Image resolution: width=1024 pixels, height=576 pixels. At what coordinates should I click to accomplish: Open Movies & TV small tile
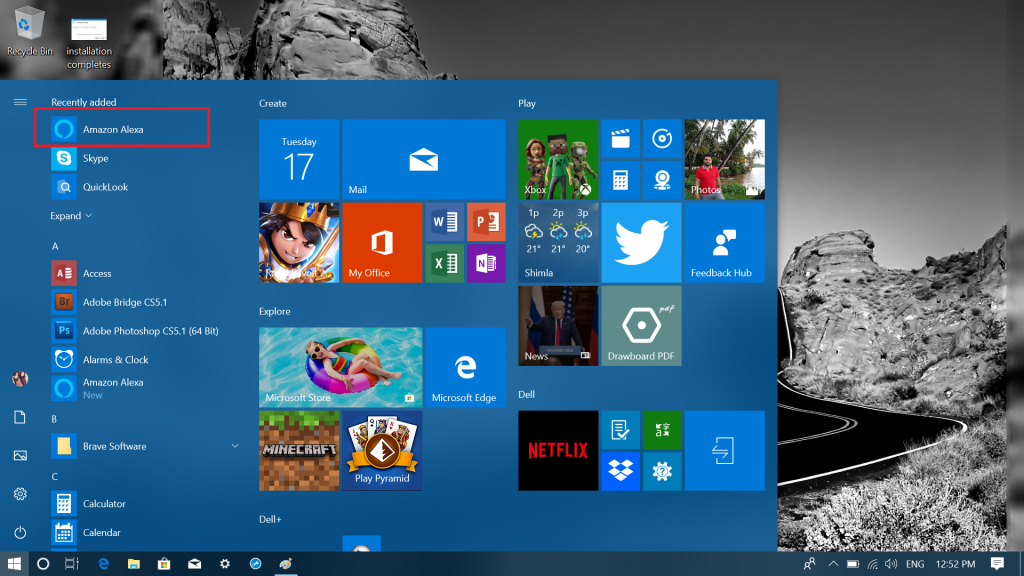(620, 138)
